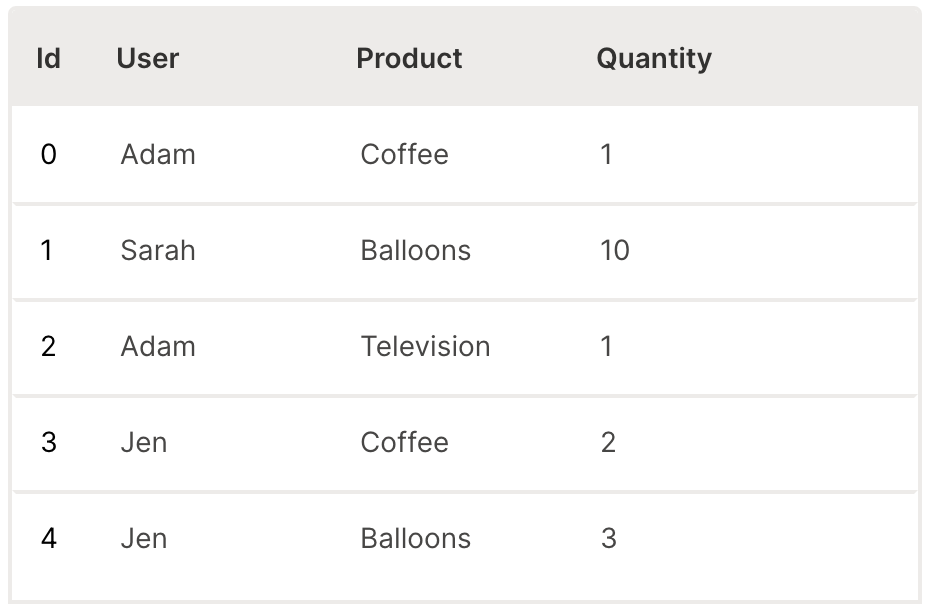Click the Coffee cell in row 0
The width and height of the screenshot is (928, 610).
pyautogui.click(x=404, y=154)
